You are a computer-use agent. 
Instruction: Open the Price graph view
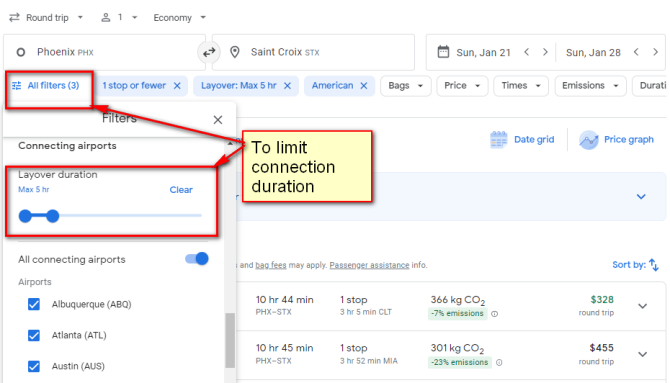616,139
